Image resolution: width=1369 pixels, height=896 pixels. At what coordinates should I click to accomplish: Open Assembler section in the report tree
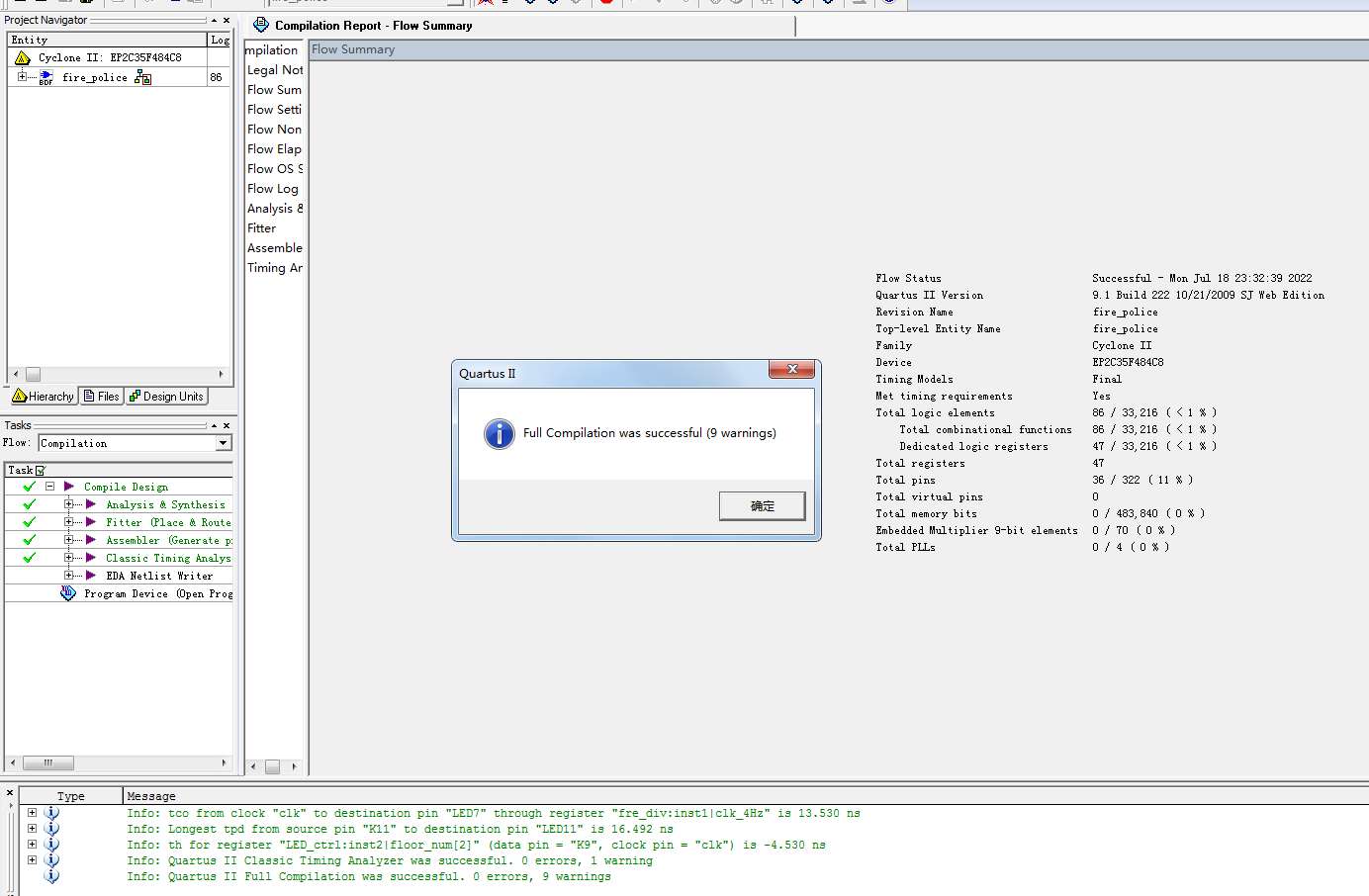pyautogui.click(x=275, y=248)
